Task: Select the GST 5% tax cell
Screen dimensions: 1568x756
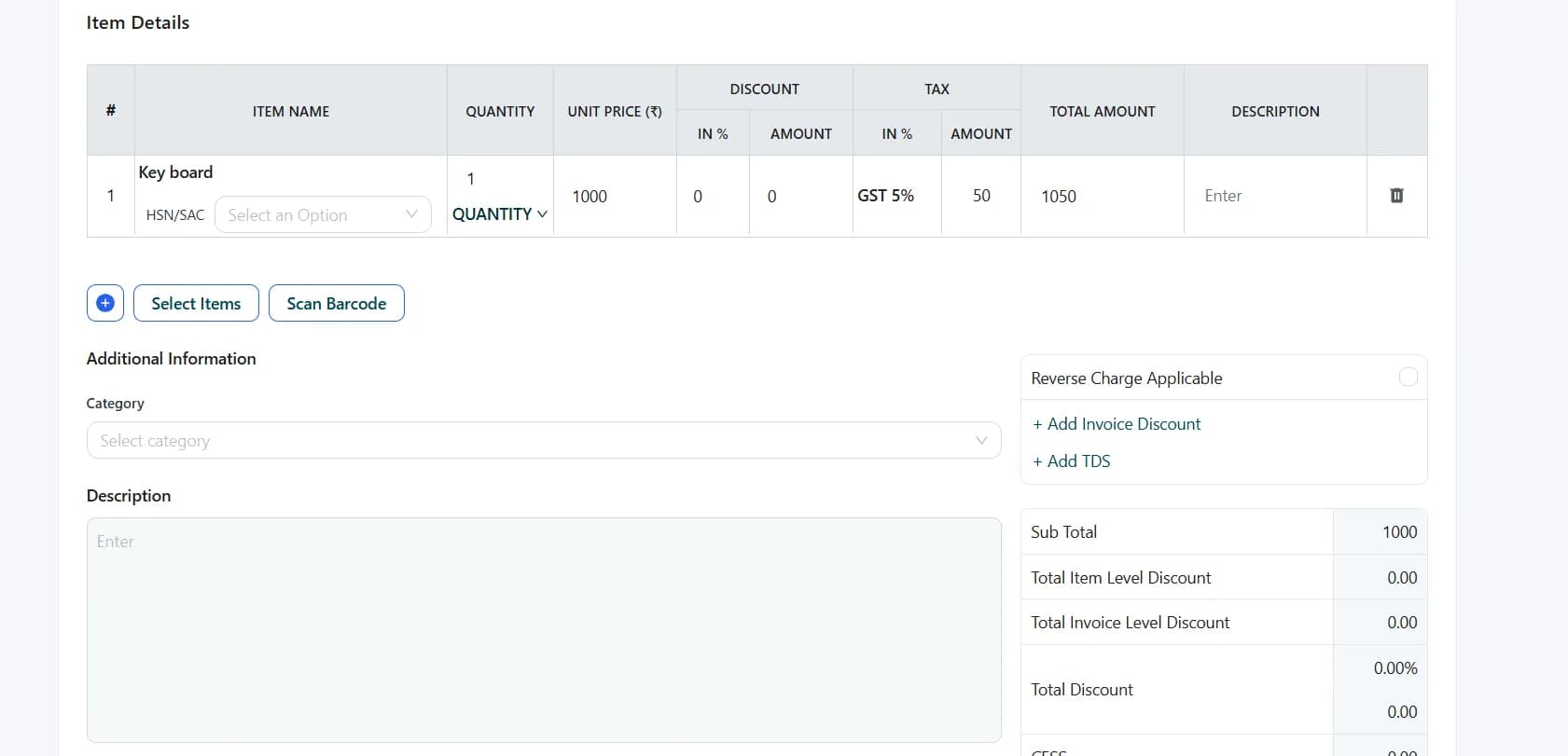Action: [896, 196]
